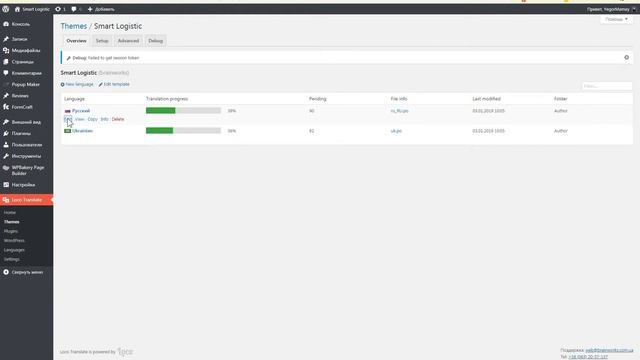Screen dimensions: 640x360
Task: Switch to the Overview tab
Action: coord(76,41)
